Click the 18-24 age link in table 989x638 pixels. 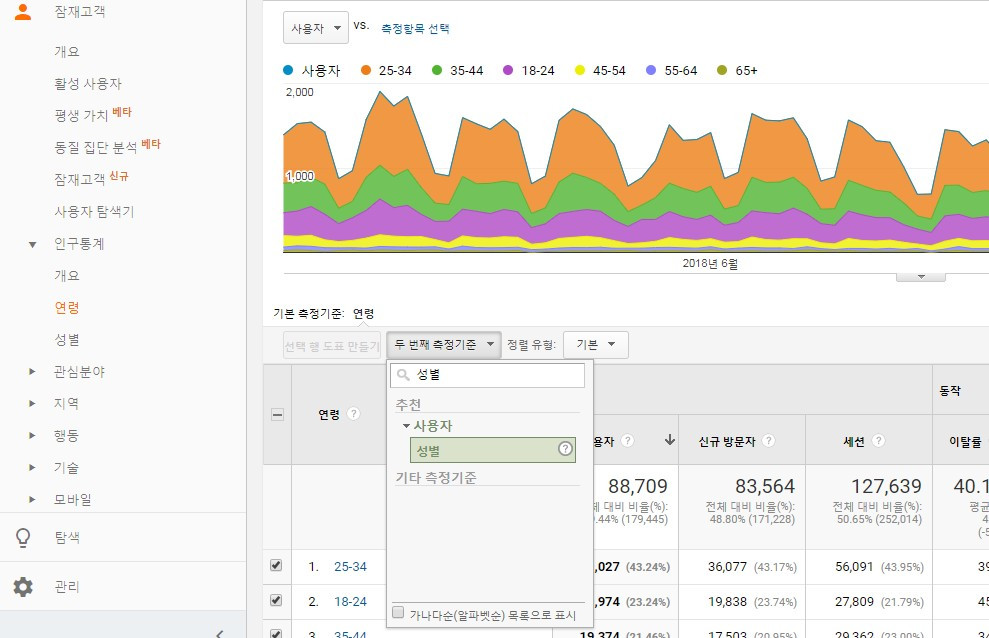350,601
